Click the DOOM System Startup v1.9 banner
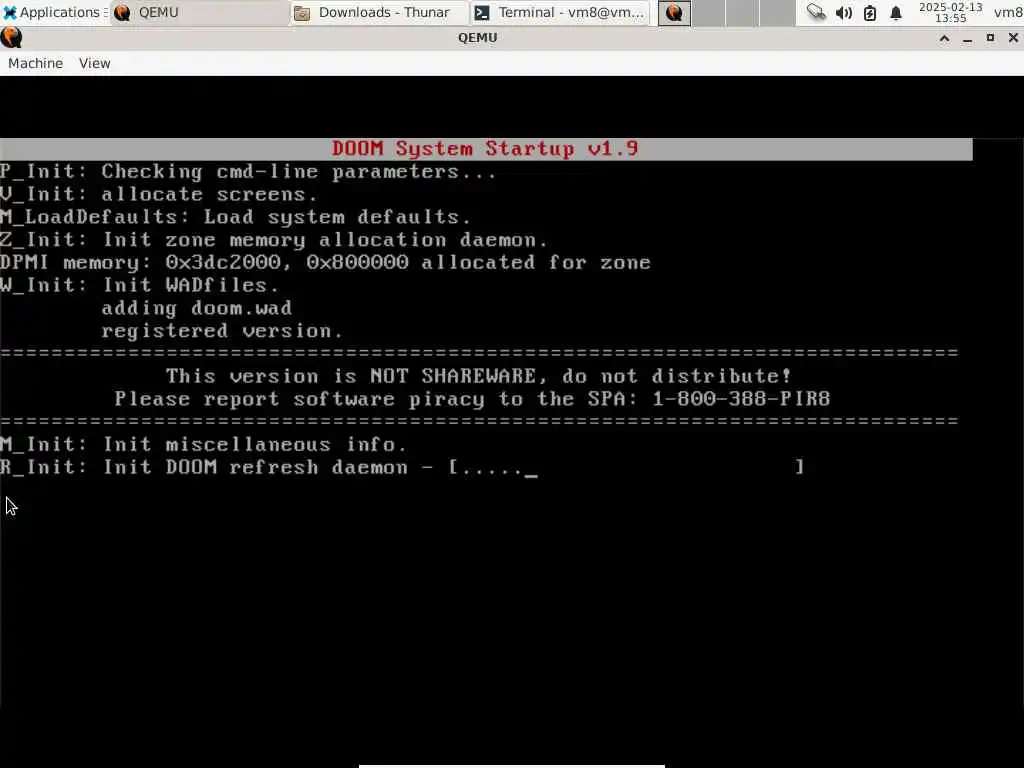Viewport: 1024px width, 768px height. point(486,149)
